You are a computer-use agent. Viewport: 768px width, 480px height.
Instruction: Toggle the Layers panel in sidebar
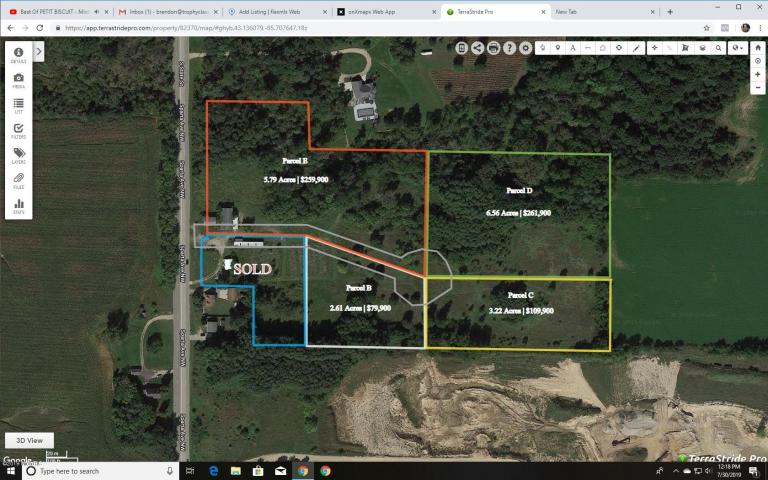click(18, 156)
